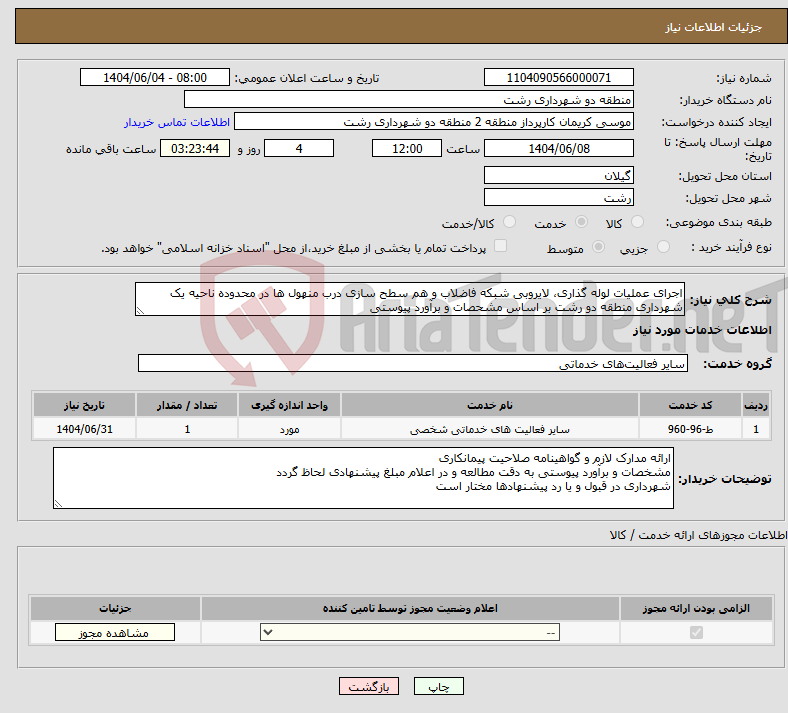Click the چاپ (print) button
The image size is (788, 713).
click(x=446, y=688)
